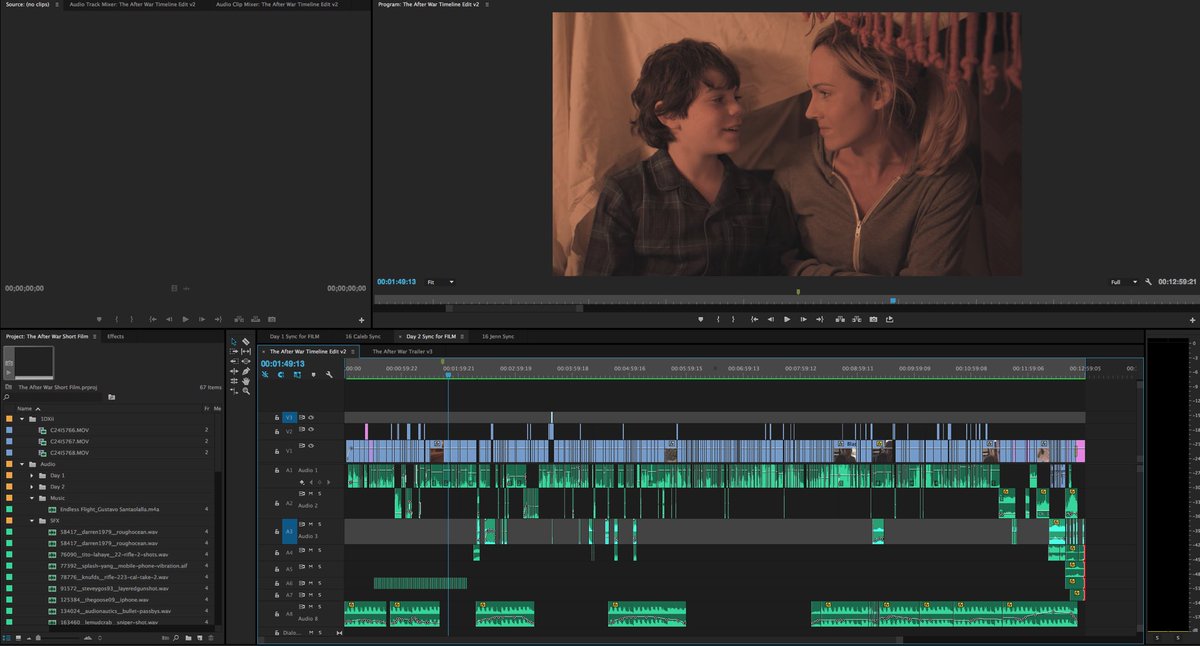The width and height of the screenshot is (1200, 646).
Task: Select C24I5766.MOV in Project panel
Action: pos(70,430)
